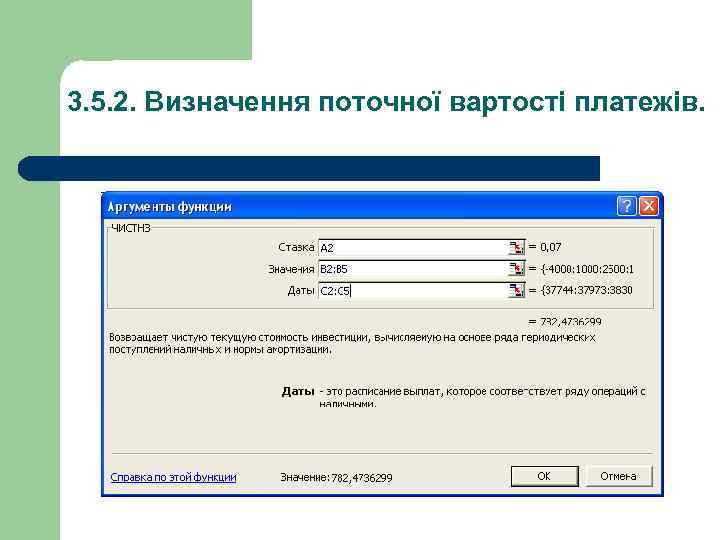Click the range selector icon for Даты
This screenshot has width=720, height=540.
(516, 290)
